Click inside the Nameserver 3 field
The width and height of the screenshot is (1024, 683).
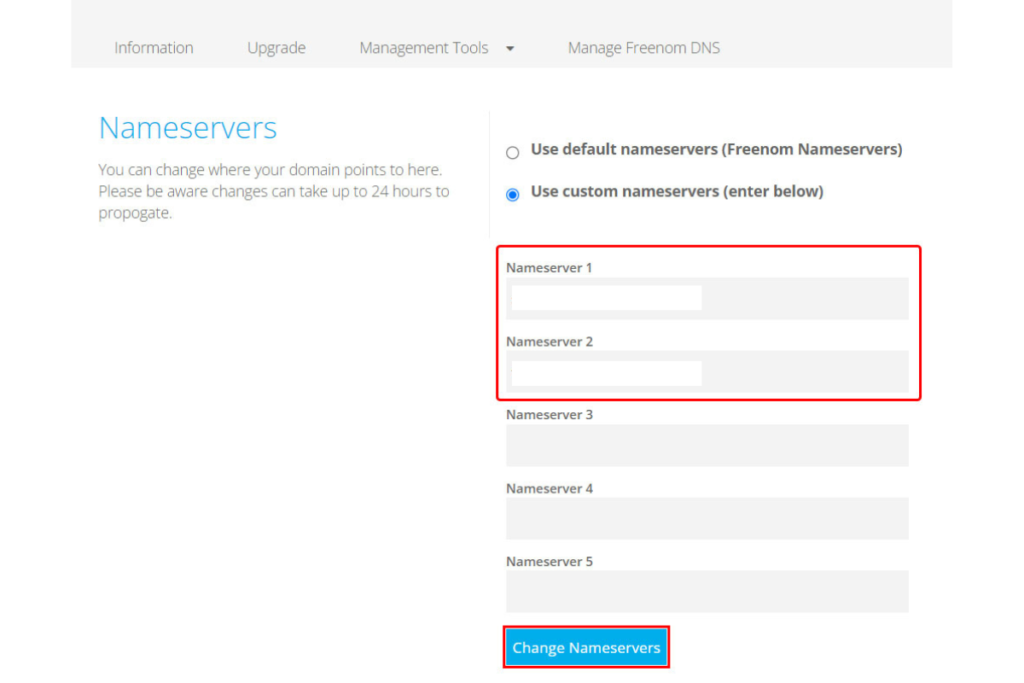[x=706, y=445]
